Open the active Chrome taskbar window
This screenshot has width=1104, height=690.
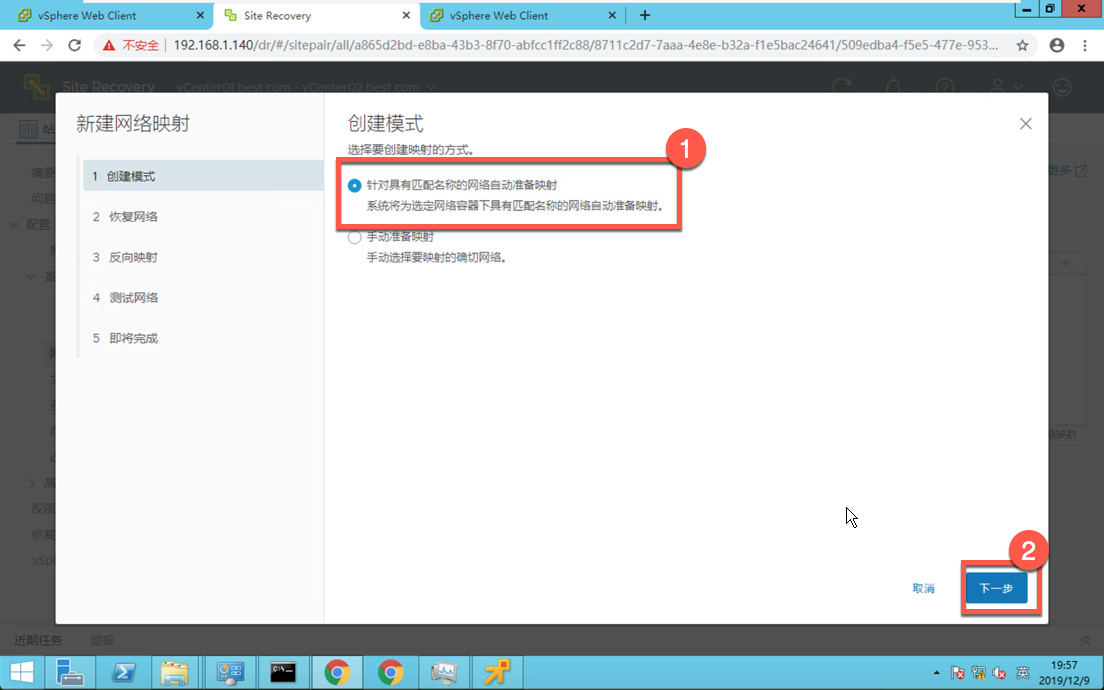pyautogui.click(x=337, y=672)
